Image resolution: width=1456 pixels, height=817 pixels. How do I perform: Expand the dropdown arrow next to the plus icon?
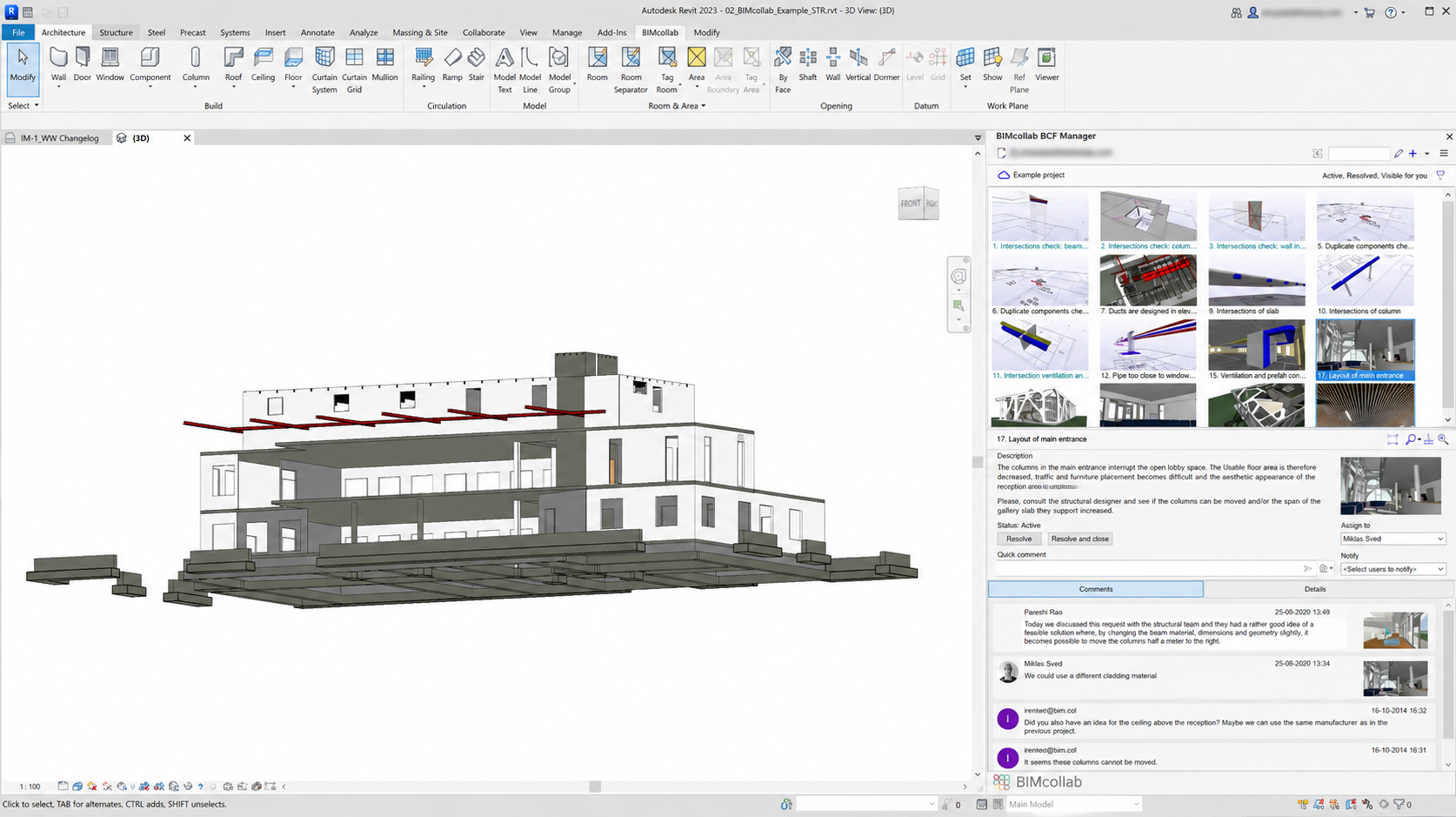(x=1426, y=154)
